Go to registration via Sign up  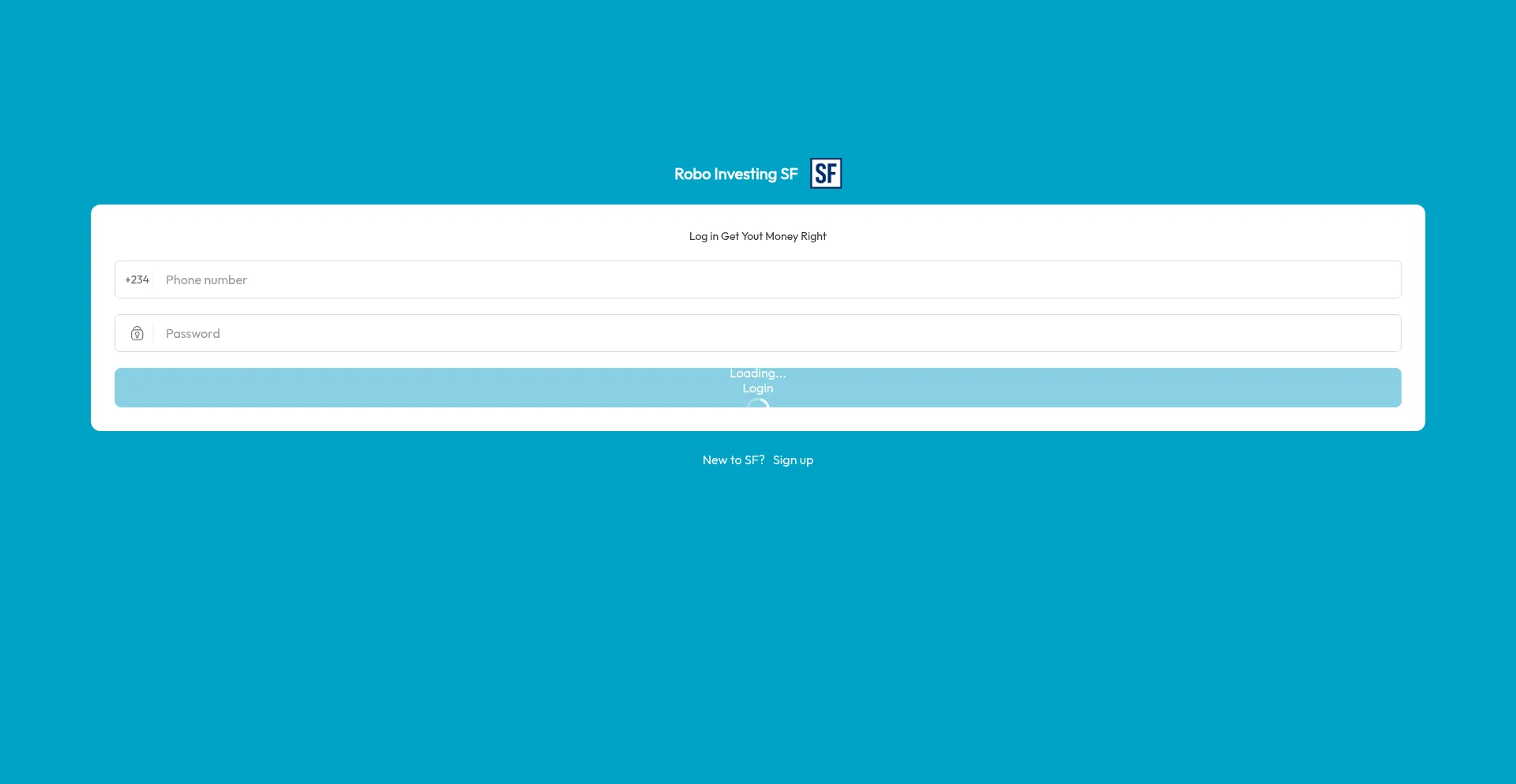point(793,460)
